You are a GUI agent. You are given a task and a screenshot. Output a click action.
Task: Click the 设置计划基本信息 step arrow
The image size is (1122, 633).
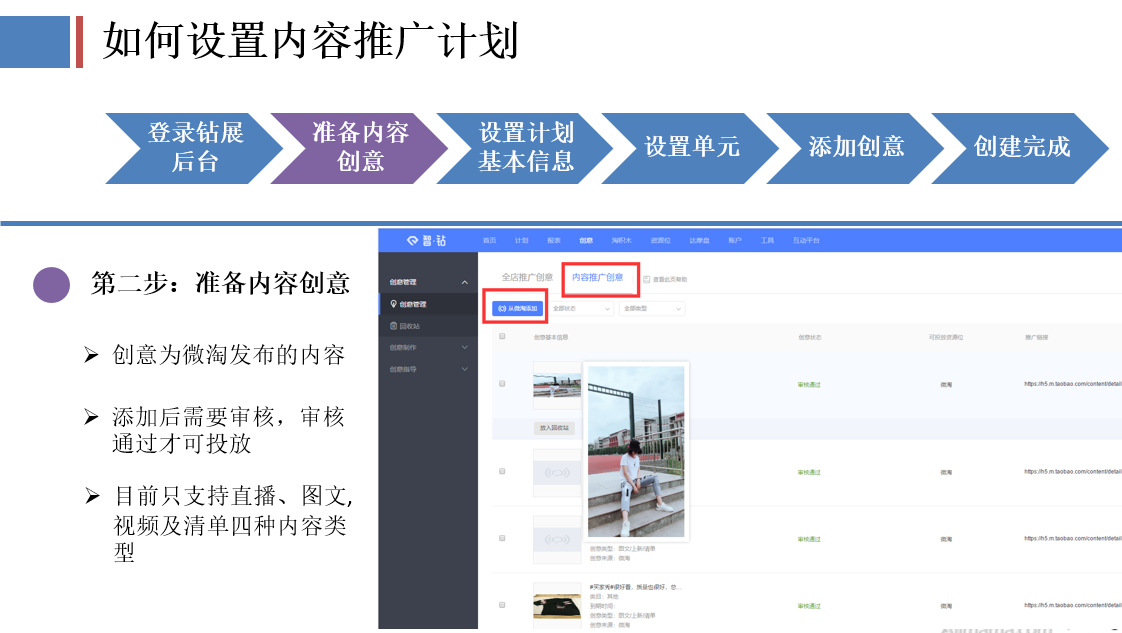point(526,148)
